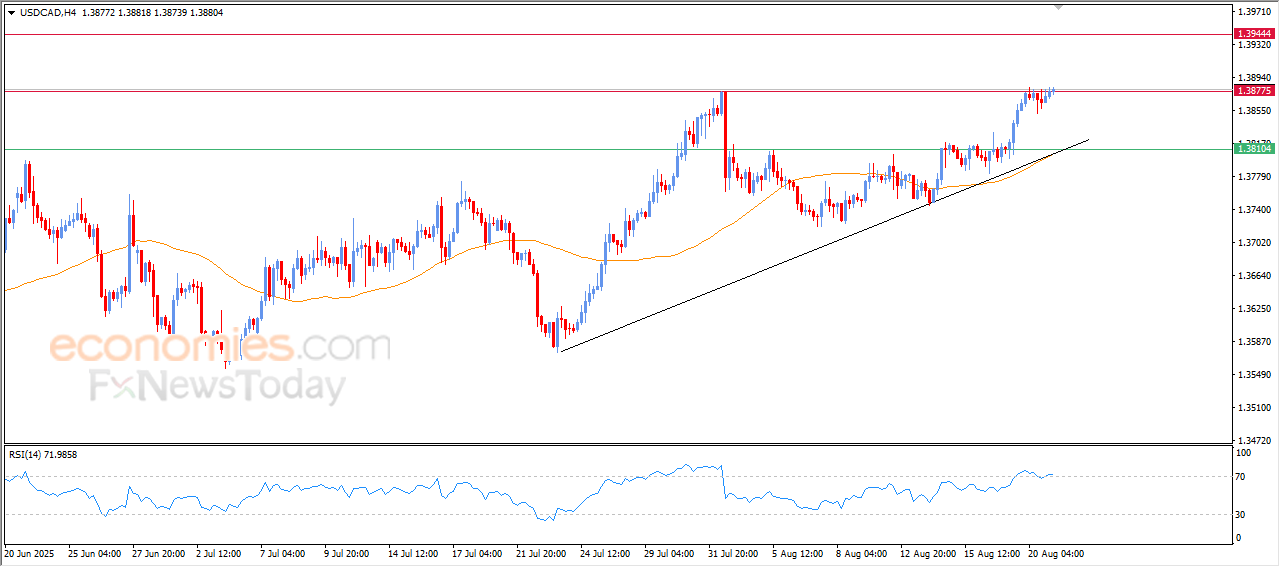Click the 1.38940 price axis label
The image size is (1280, 567).
pos(1254,78)
